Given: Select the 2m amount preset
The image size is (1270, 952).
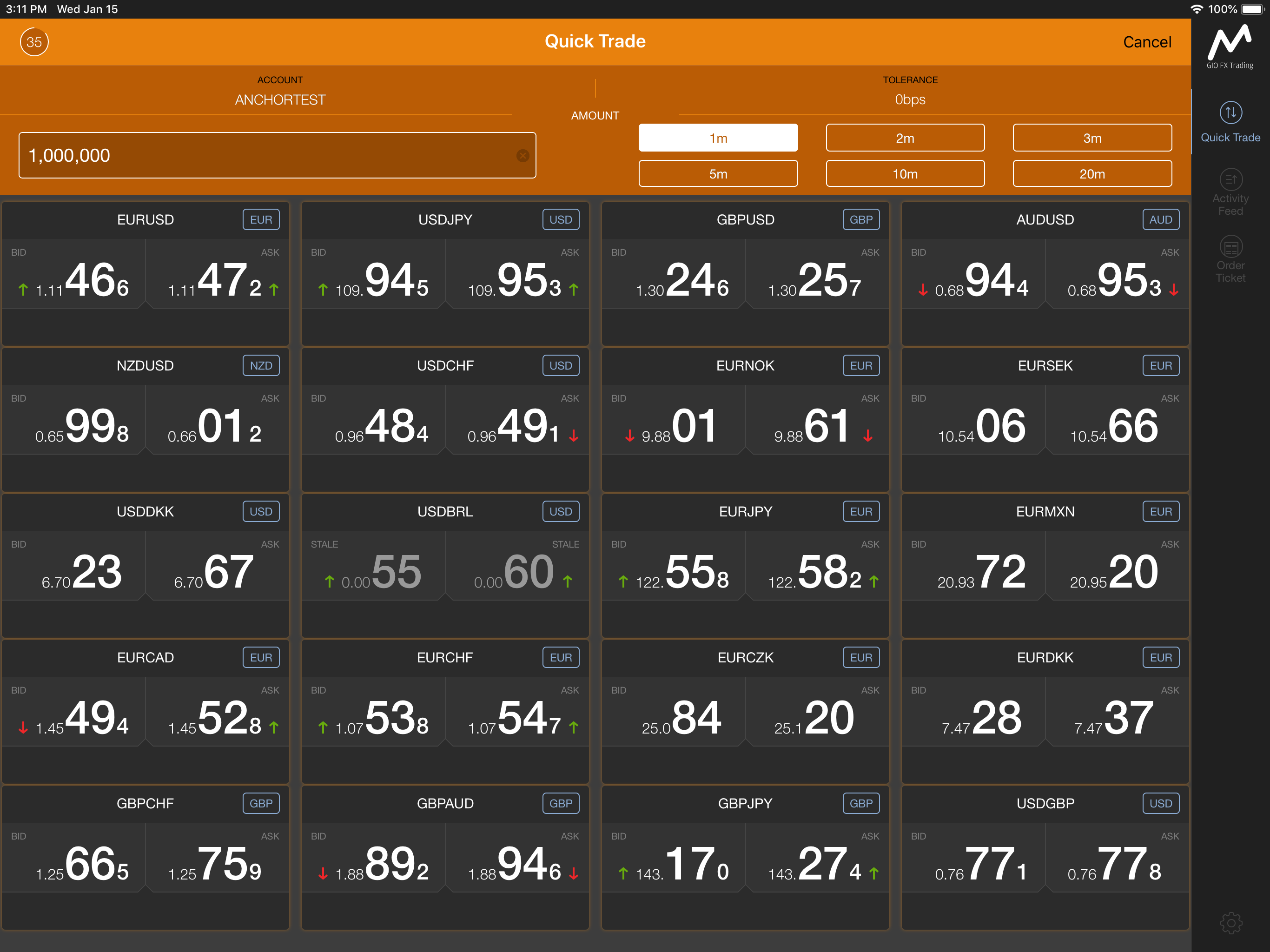Looking at the screenshot, I should [906, 138].
